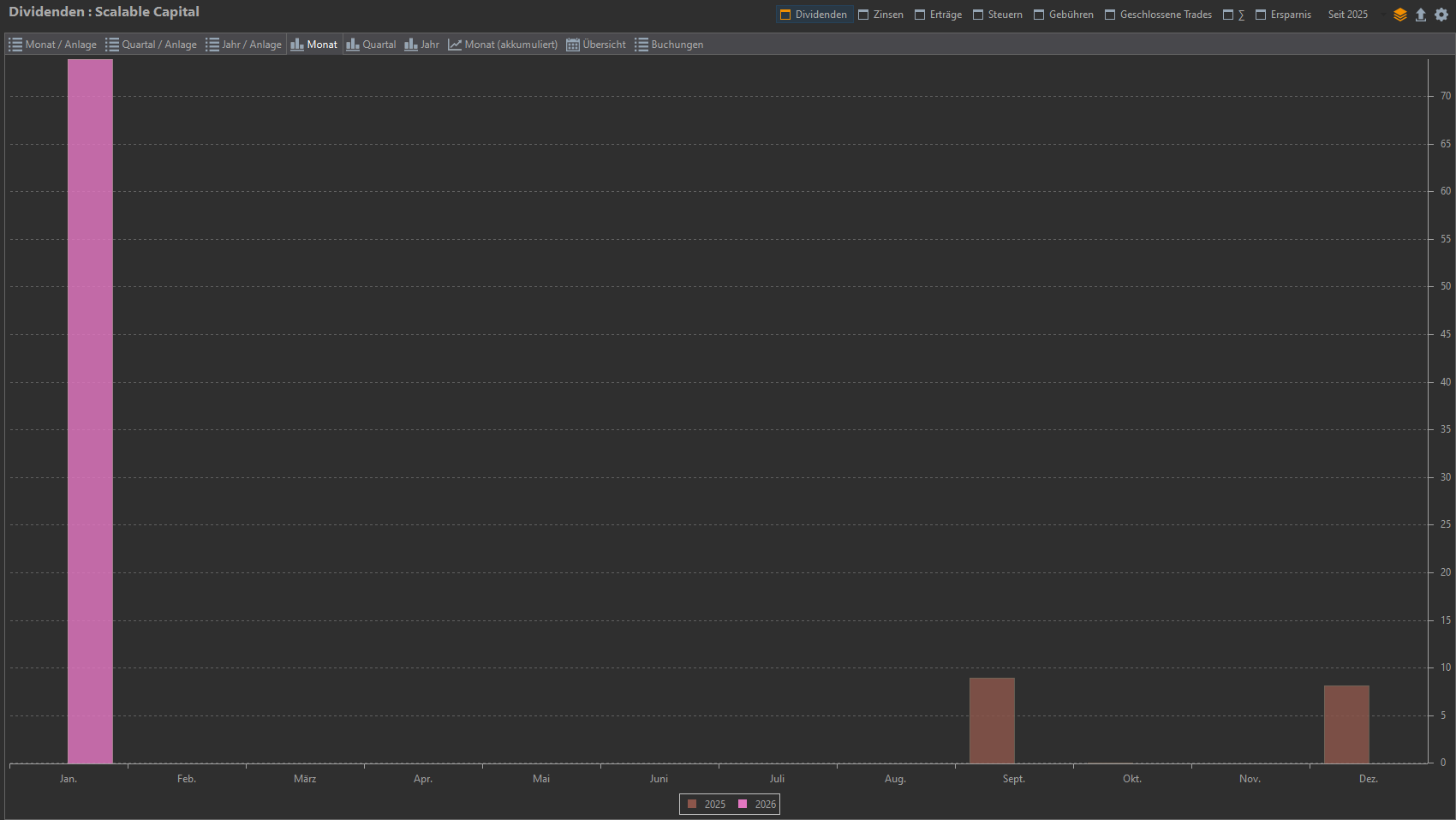Click the Dividenden filter button
This screenshot has width=1456, height=820.
click(x=814, y=15)
